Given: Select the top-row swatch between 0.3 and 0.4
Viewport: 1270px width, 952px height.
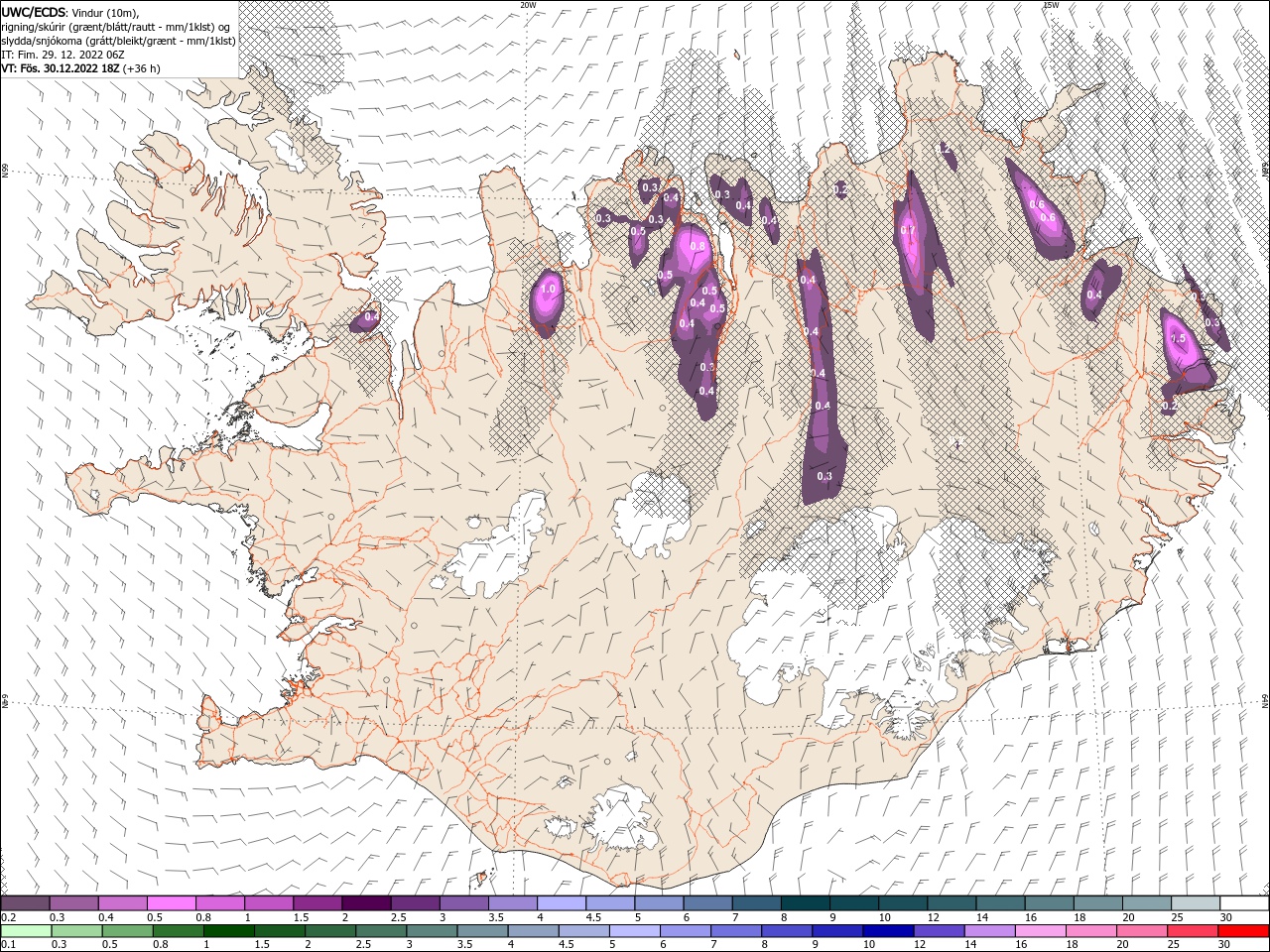Looking at the screenshot, I should [73, 902].
